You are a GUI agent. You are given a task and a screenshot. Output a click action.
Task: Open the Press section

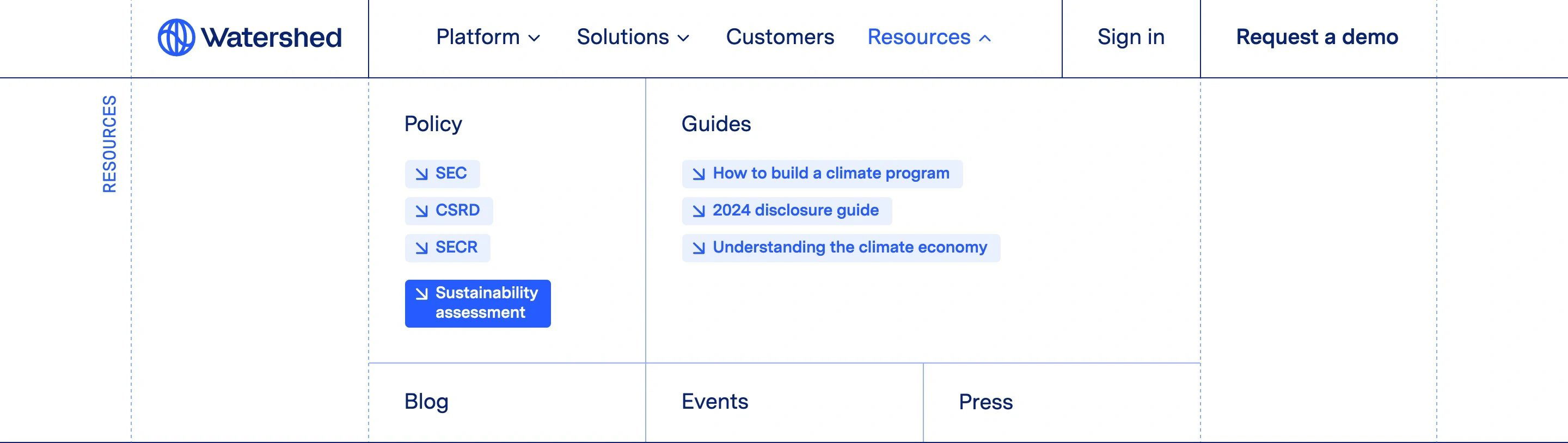click(x=985, y=402)
